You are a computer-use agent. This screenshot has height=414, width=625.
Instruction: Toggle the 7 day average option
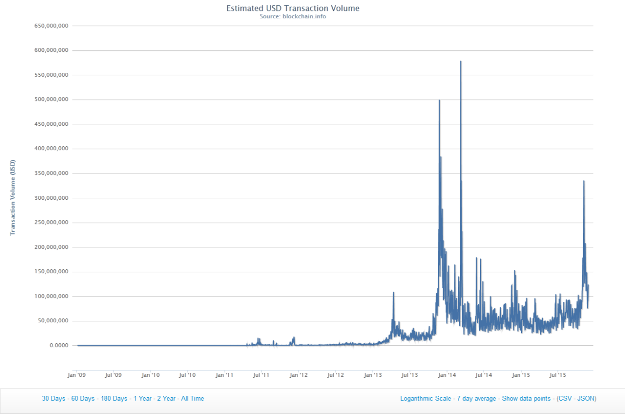[x=479, y=398]
